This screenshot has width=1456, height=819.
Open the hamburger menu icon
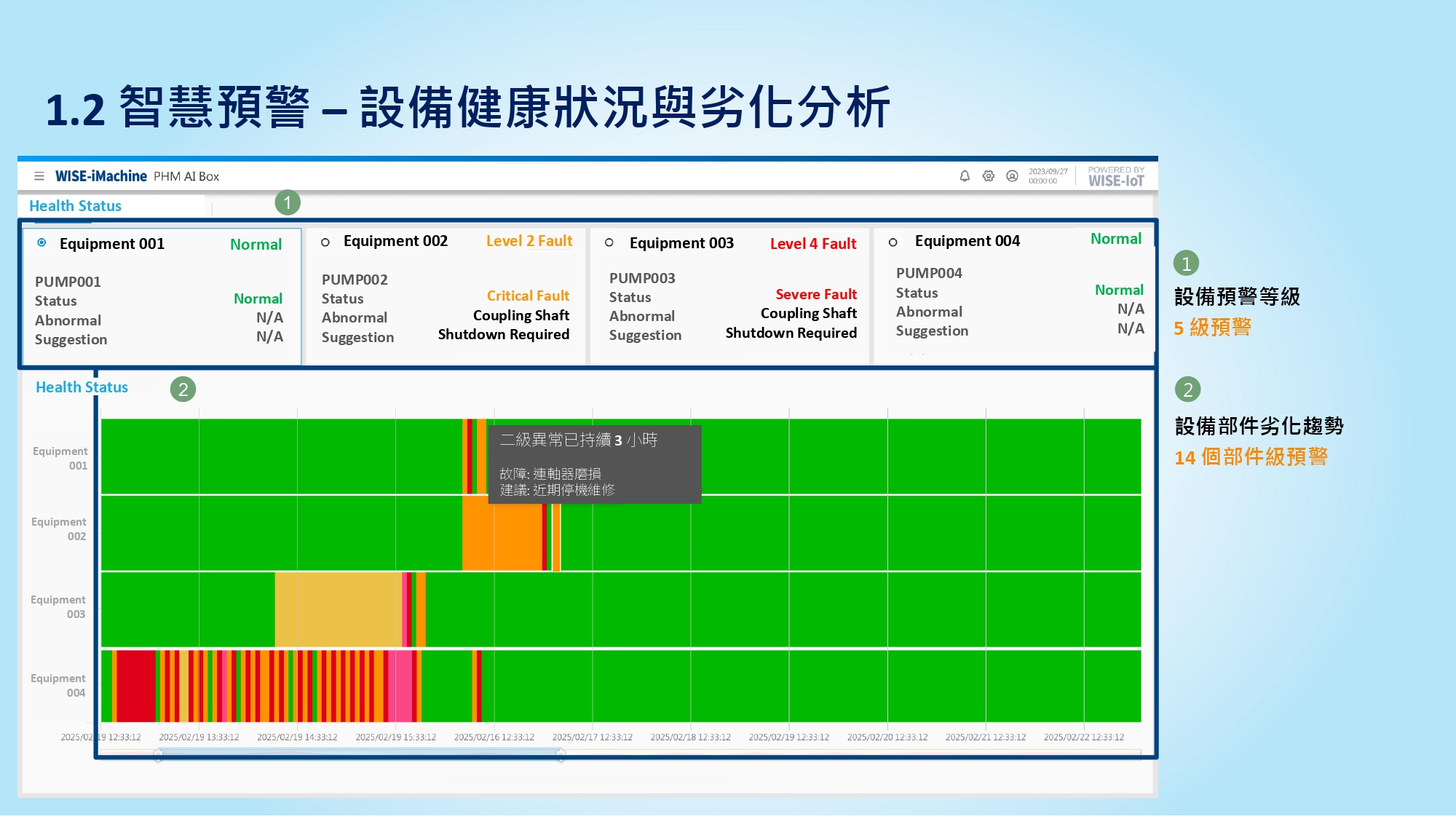(39, 176)
